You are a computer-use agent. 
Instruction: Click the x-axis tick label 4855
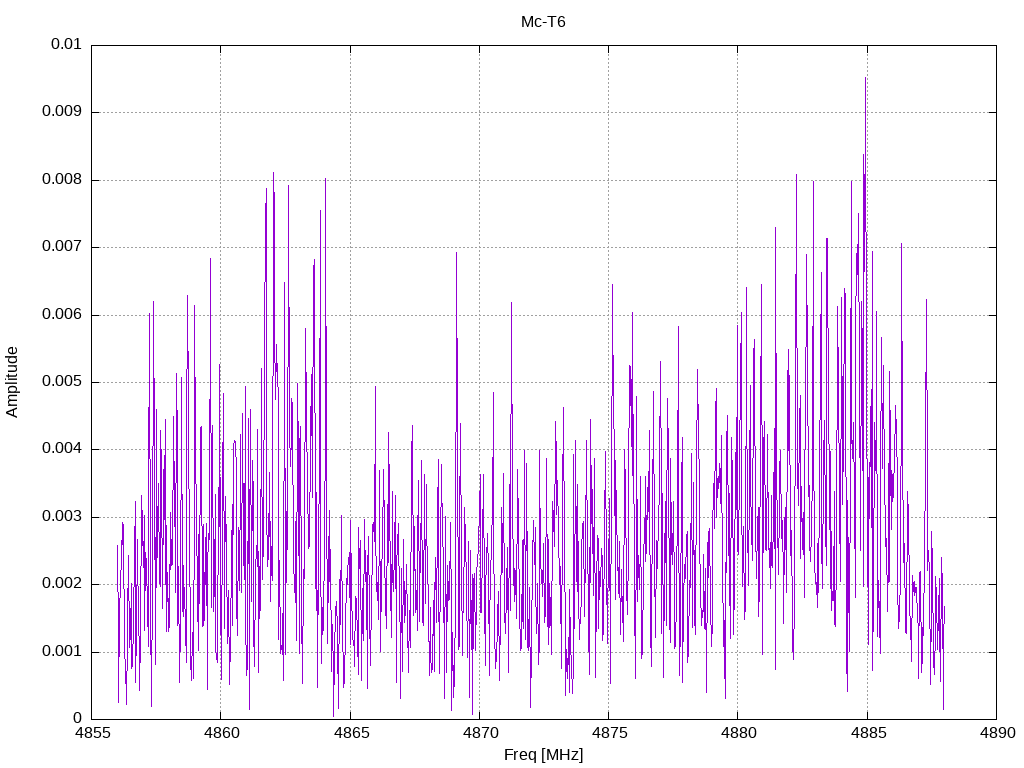click(x=92, y=733)
